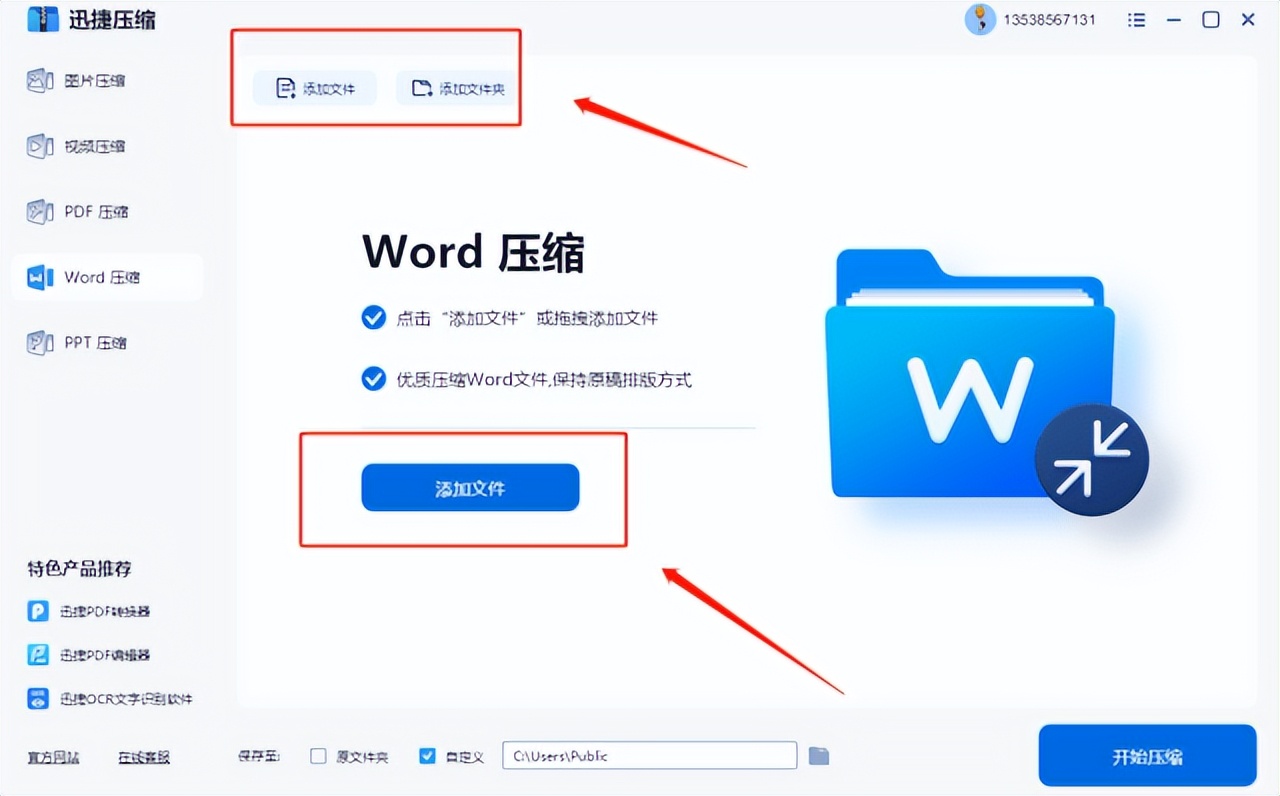Toggle the 自定义 custom path checkbox
The width and height of the screenshot is (1280, 796).
click(427, 756)
